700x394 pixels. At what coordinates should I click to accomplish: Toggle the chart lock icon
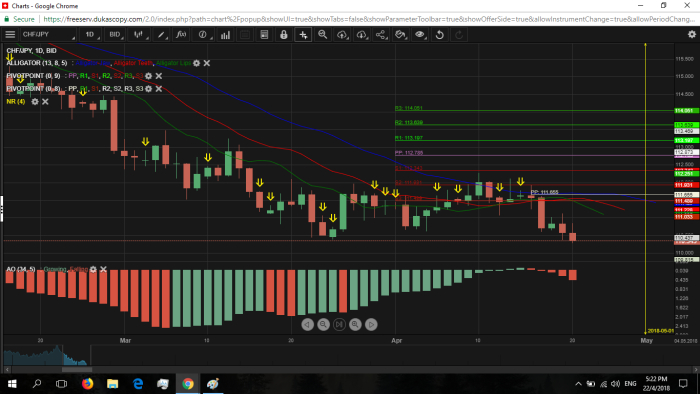pyautogui.click(x=283, y=34)
